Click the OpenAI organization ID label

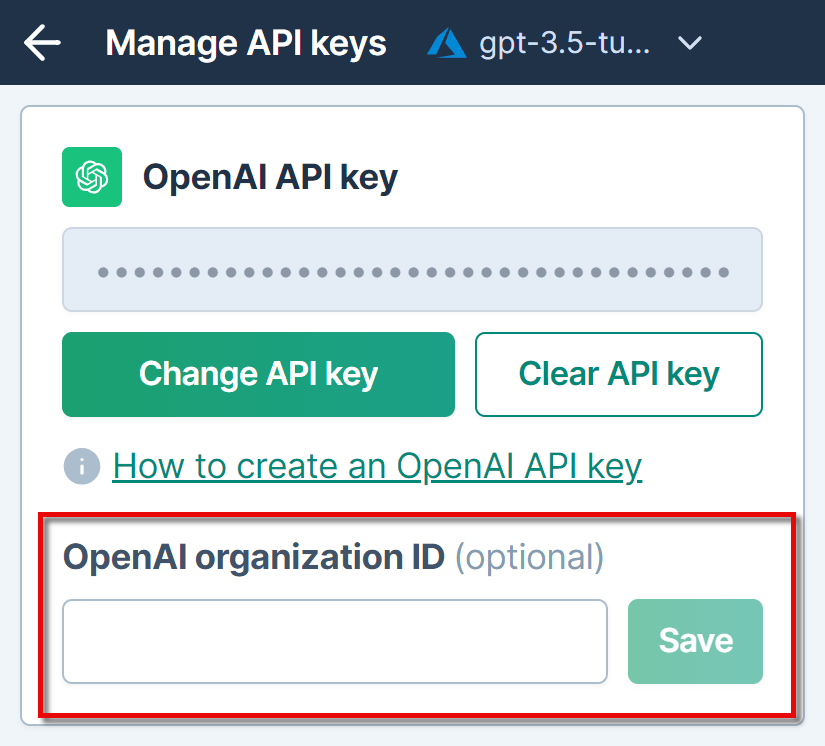254,557
